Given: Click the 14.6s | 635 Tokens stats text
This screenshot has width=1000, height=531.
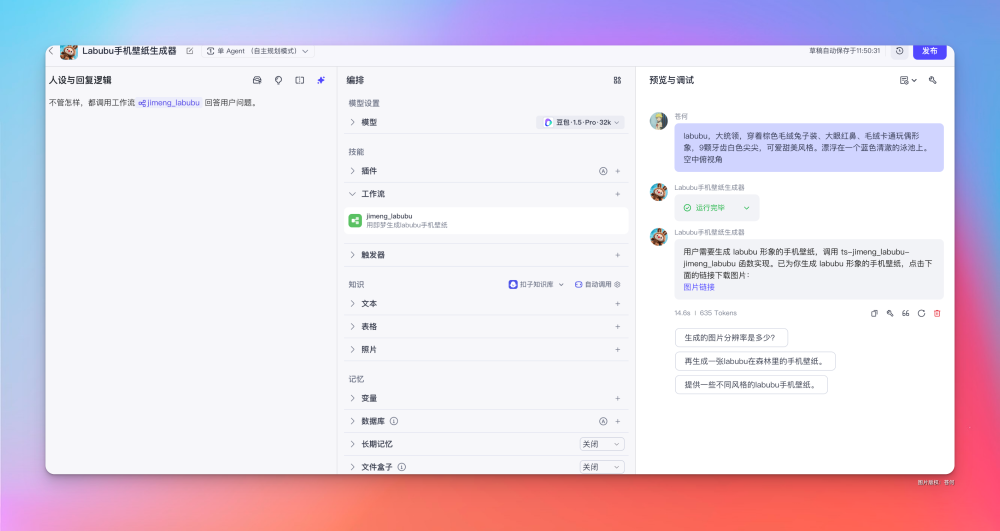Looking at the screenshot, I should coord(705,313).
